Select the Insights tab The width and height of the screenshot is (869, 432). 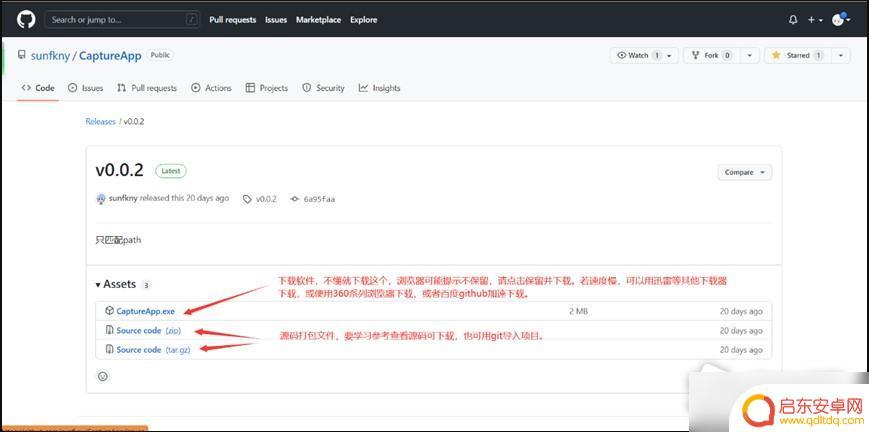[379, 88]
